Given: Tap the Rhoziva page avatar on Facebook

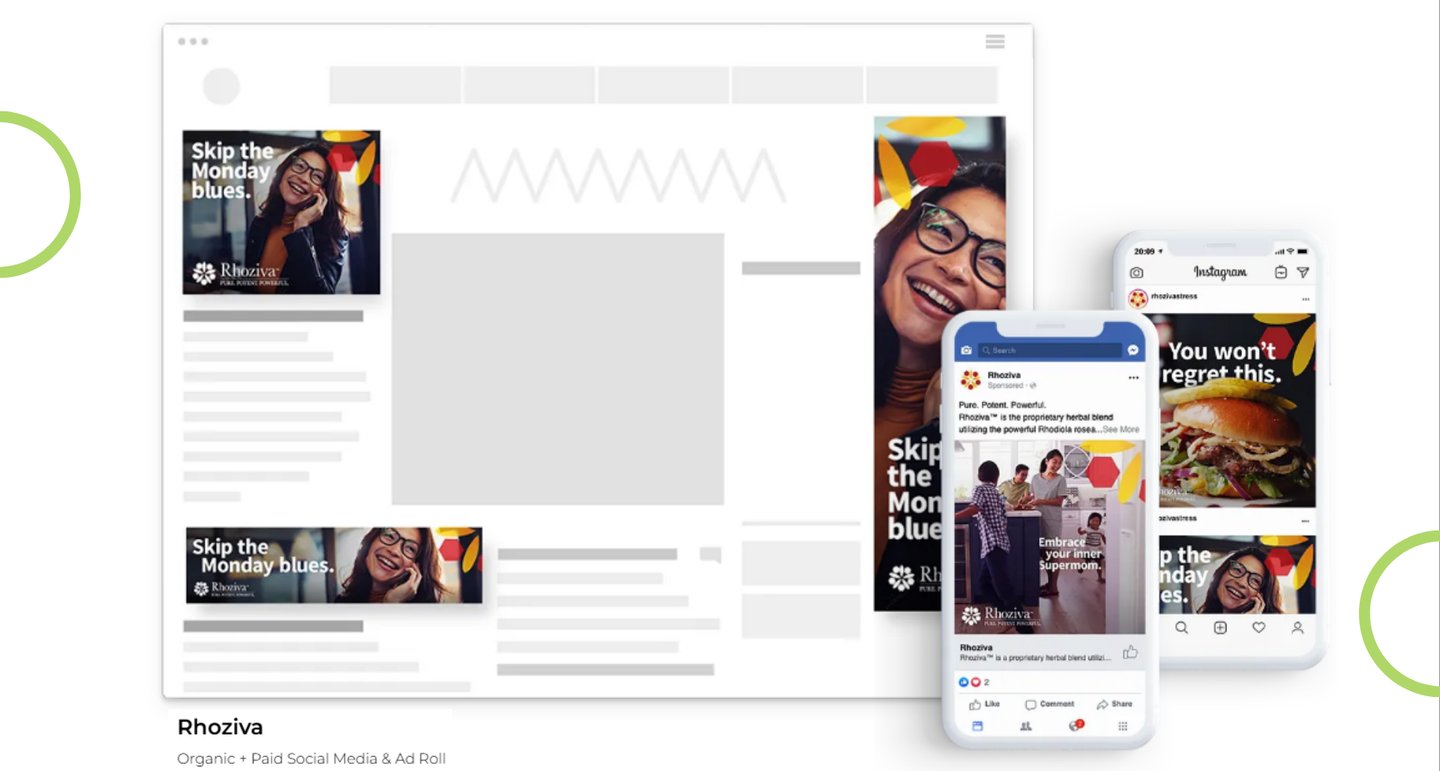Looking at the screenshot, I should coord(971,380).
